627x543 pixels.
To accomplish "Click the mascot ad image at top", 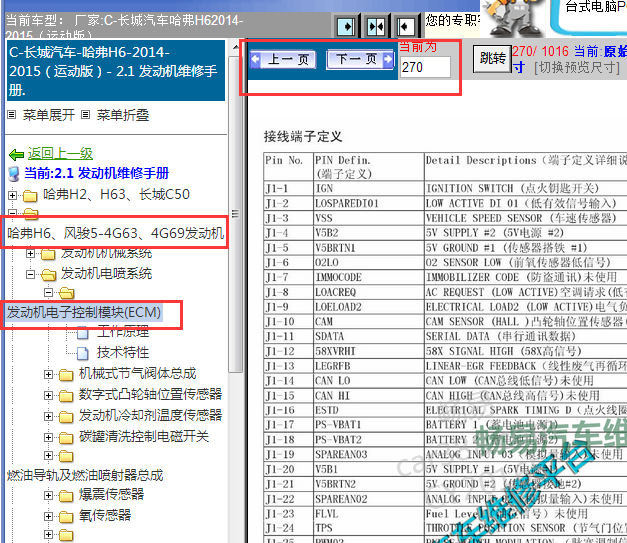I will 513,18.
